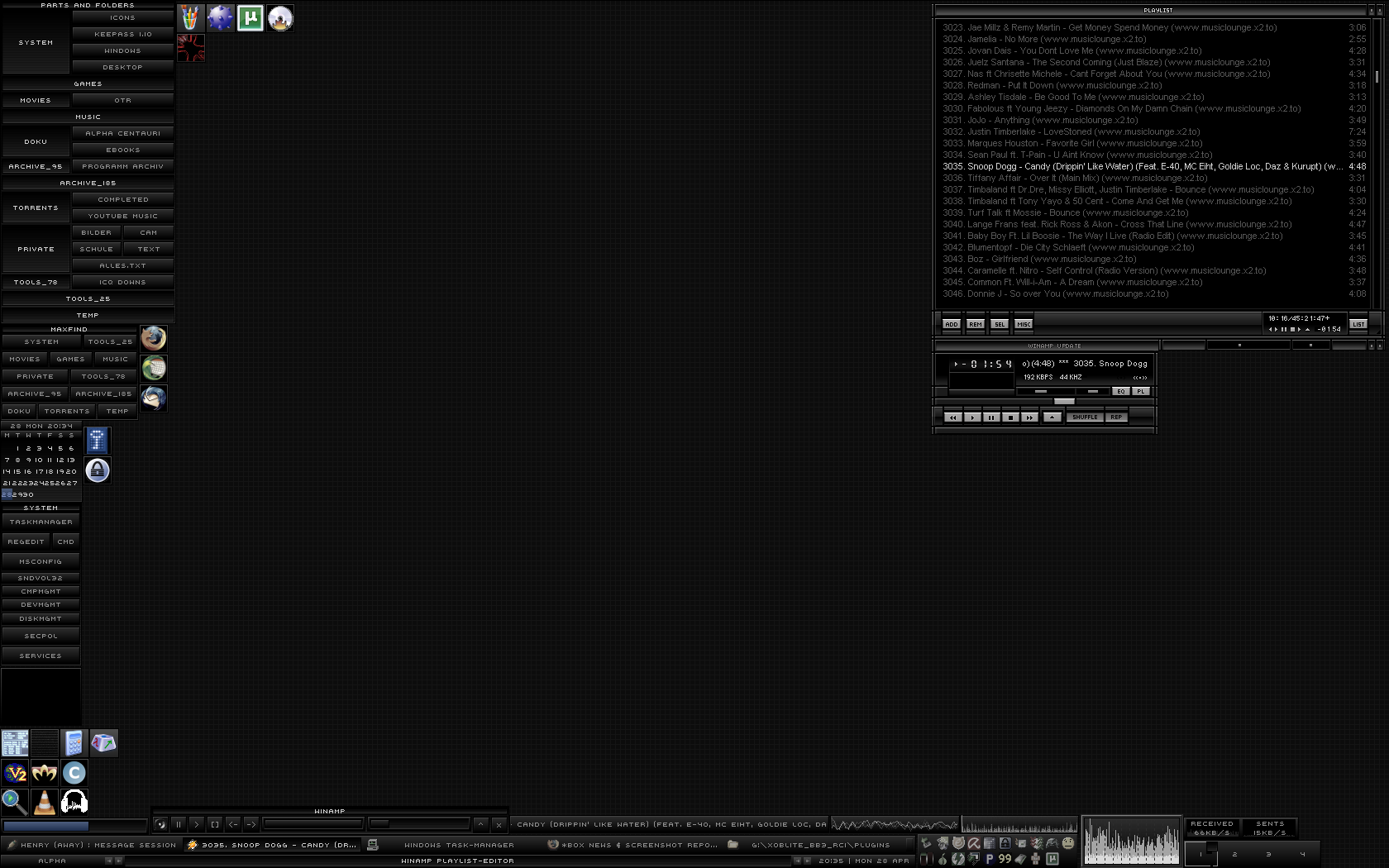
Task: Click the blue progress bar above the taskbar
Action: coord(74,825)
